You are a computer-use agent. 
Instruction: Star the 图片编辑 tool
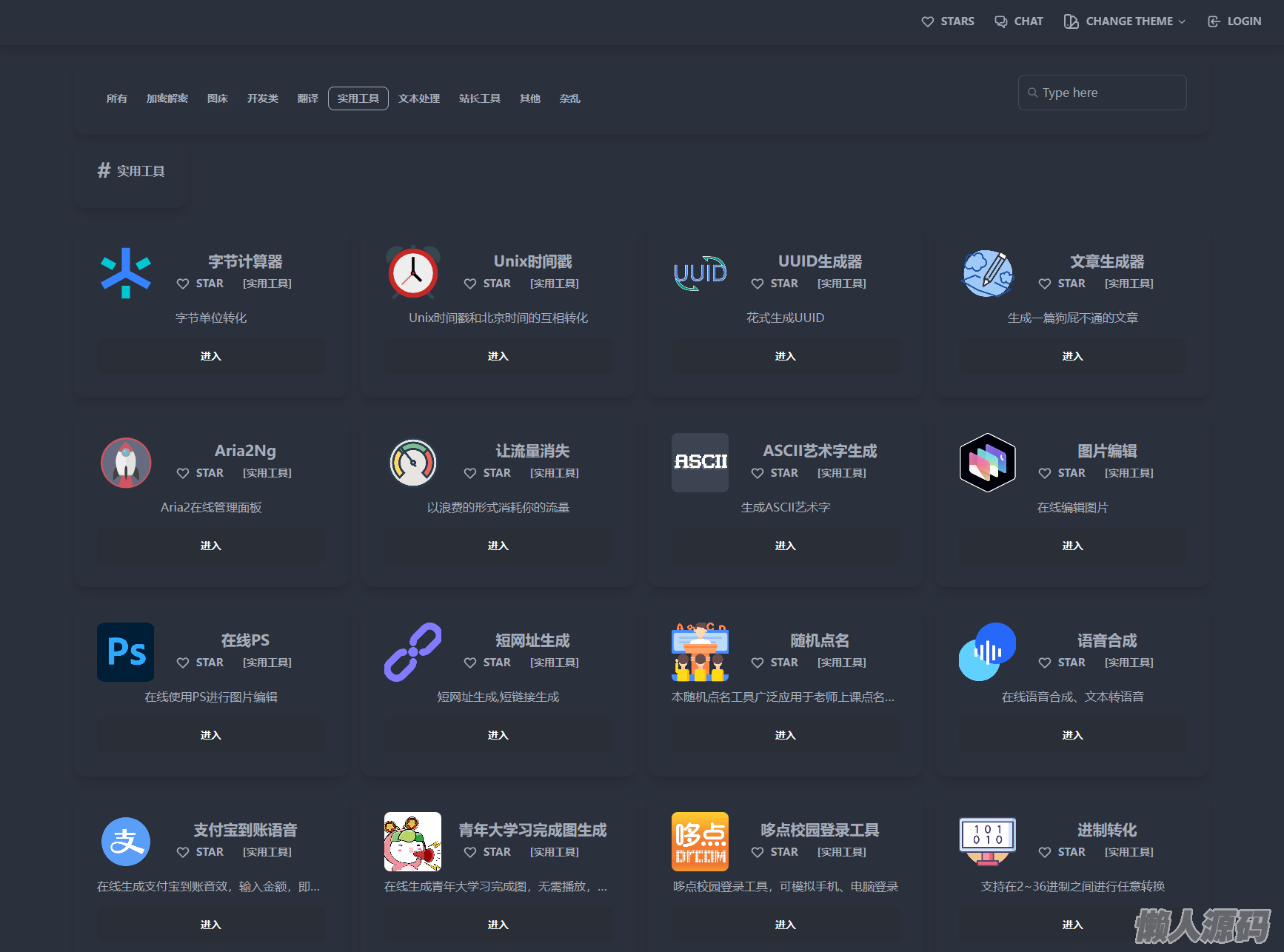[1062, 473]
